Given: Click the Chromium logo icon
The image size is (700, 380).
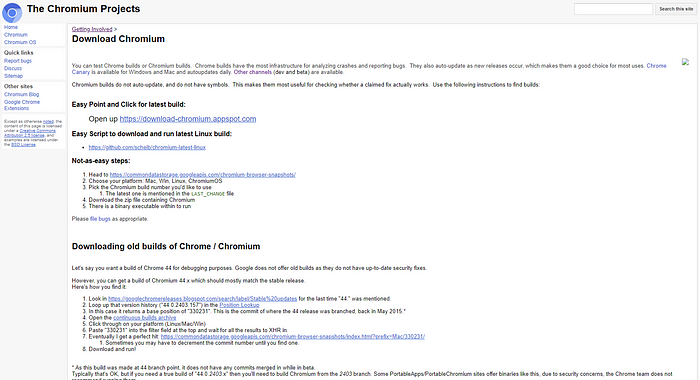Looking at the screenshot, I should [x=12, y=13].
